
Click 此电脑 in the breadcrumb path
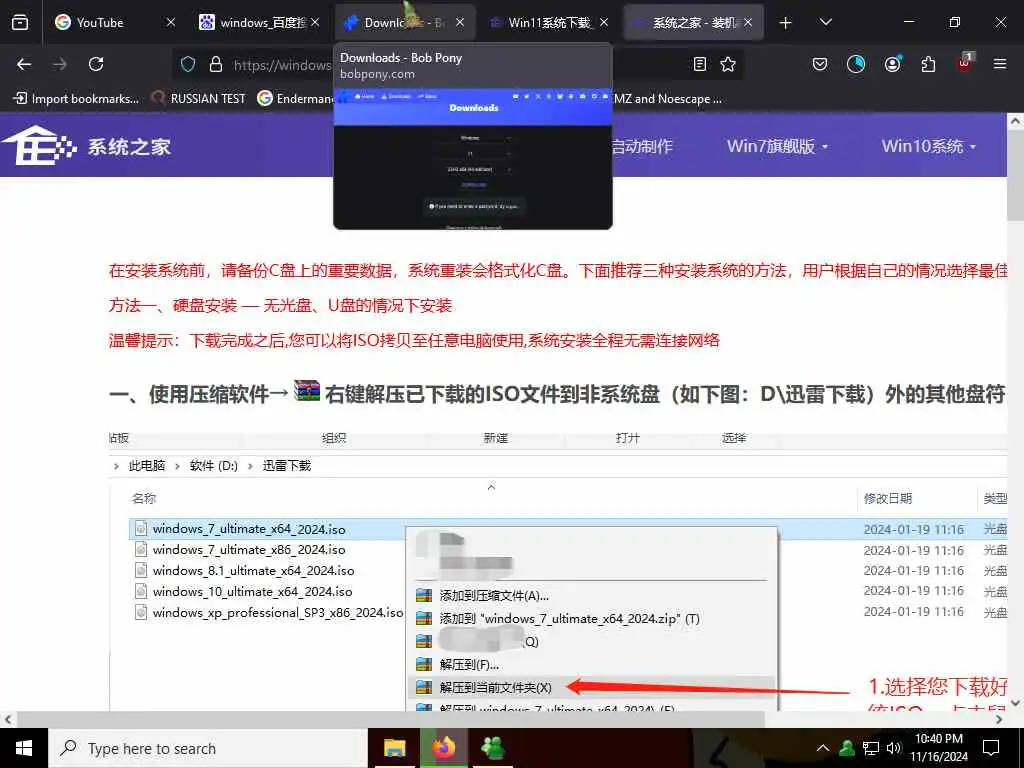click(147, 466)
